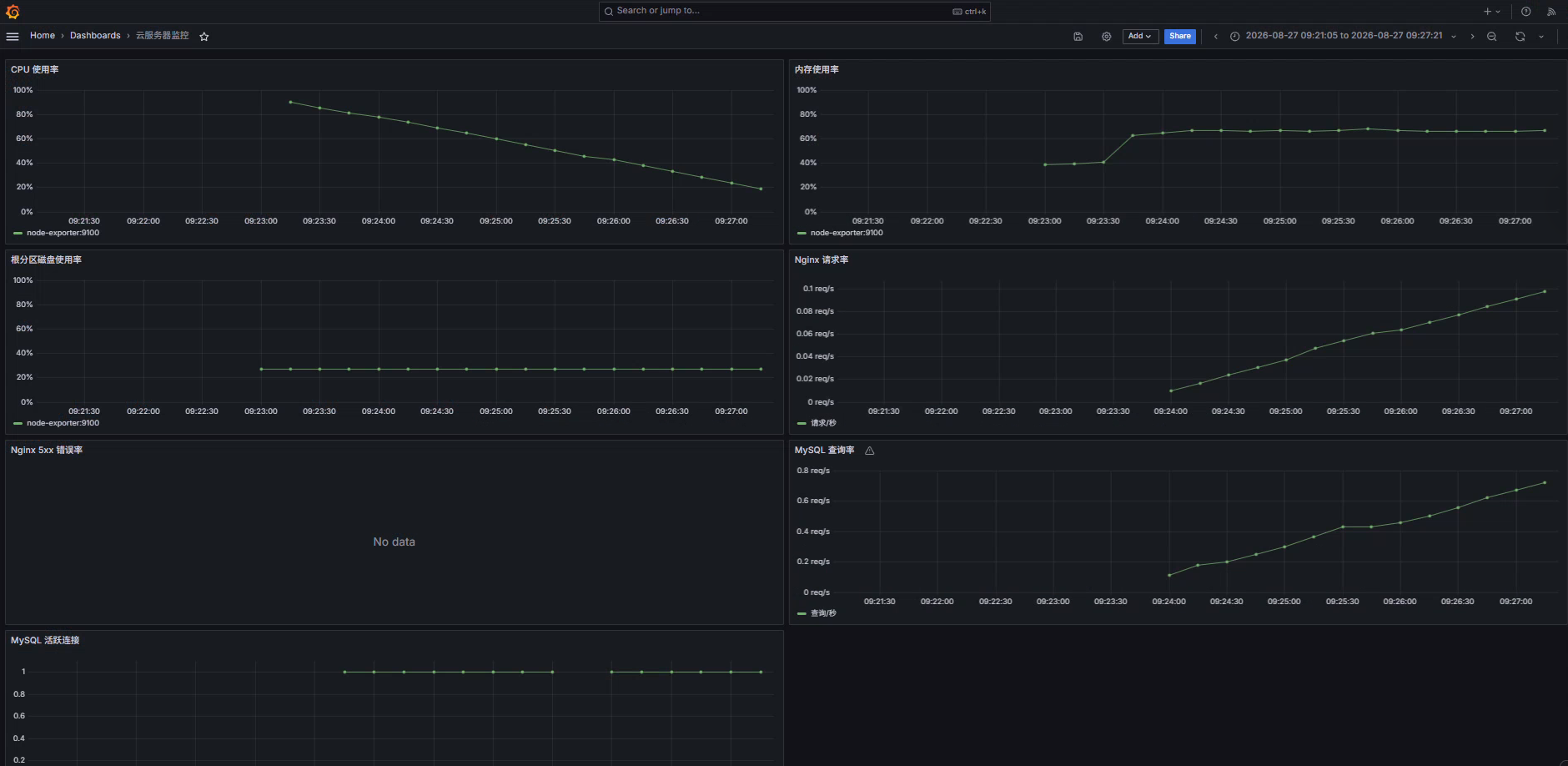Screen dimensions: 1568x766
Task: Toggle node-exporter:9100 legend in CPU 使用率 panel
Action: click(63, 233)
